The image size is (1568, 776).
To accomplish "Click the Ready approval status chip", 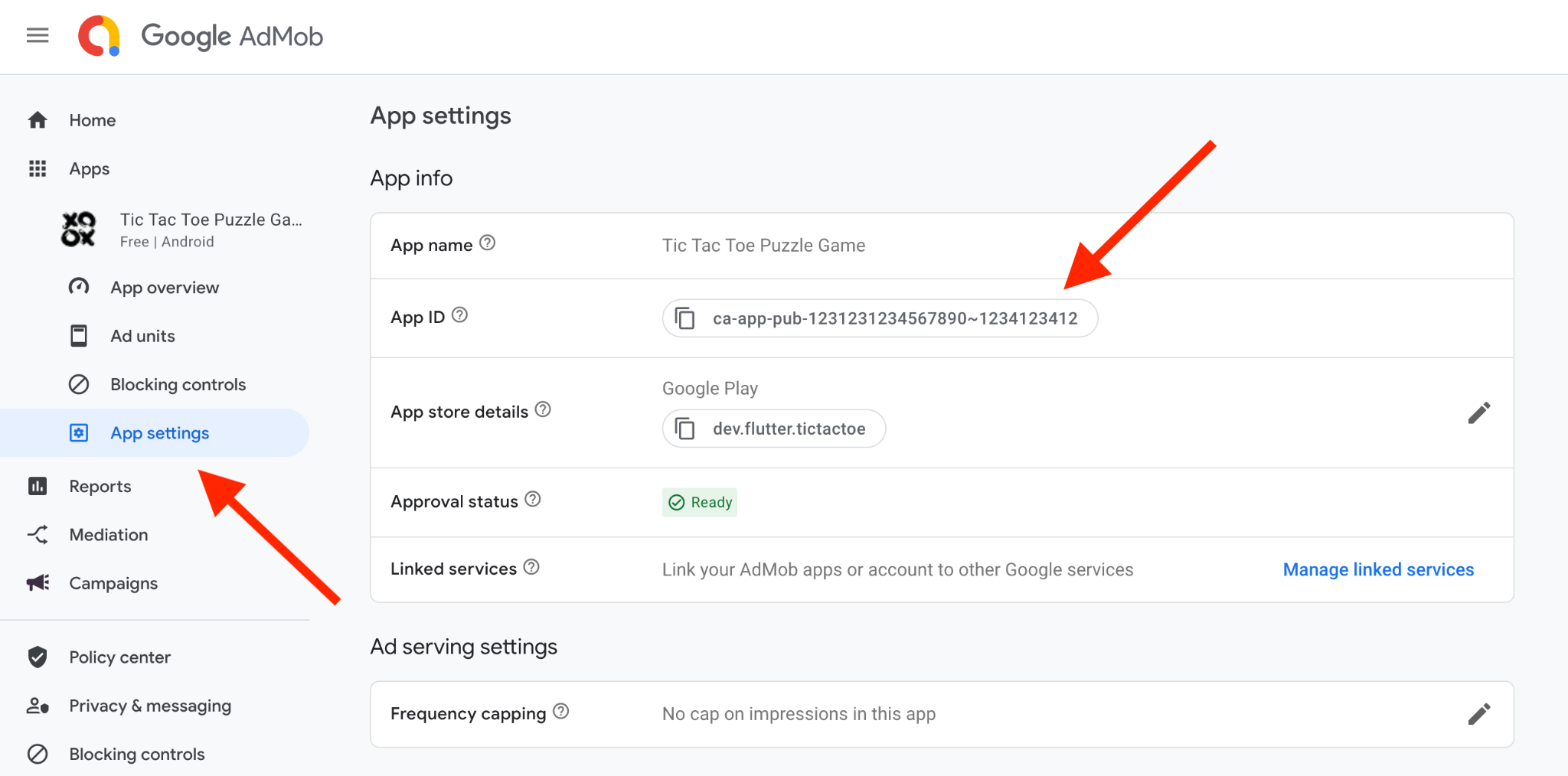I will [x=699, y=502].
